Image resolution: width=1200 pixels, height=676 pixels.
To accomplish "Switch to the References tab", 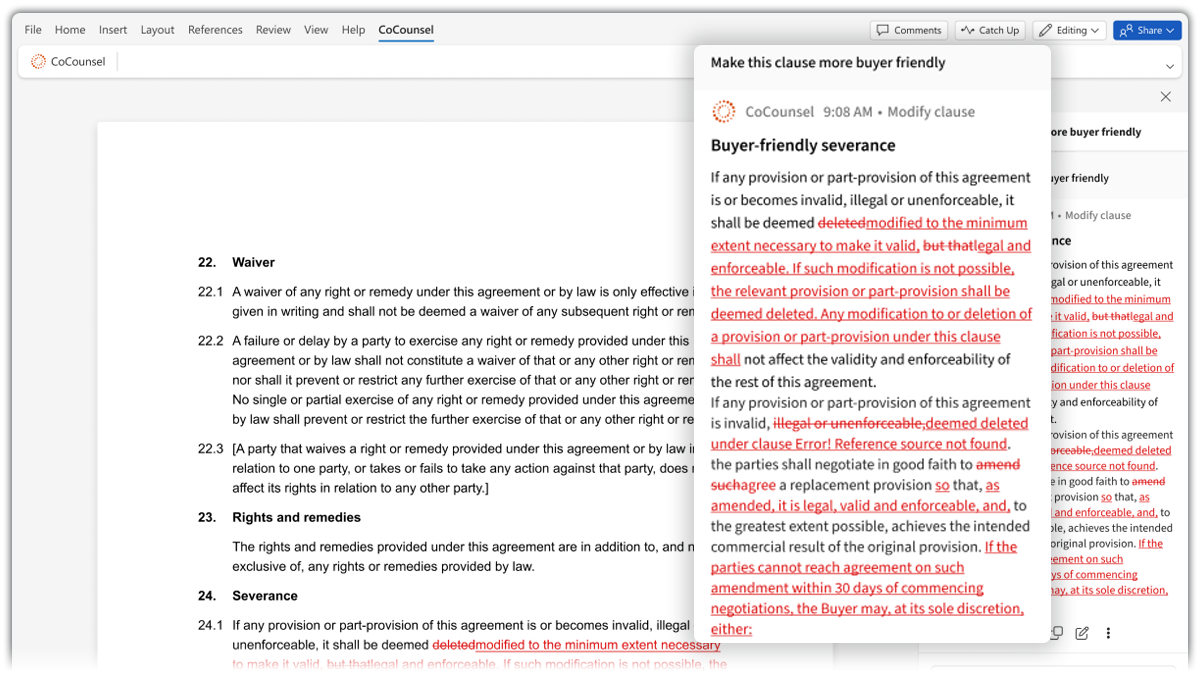I will pyautogui.click(x=215, y=30).
